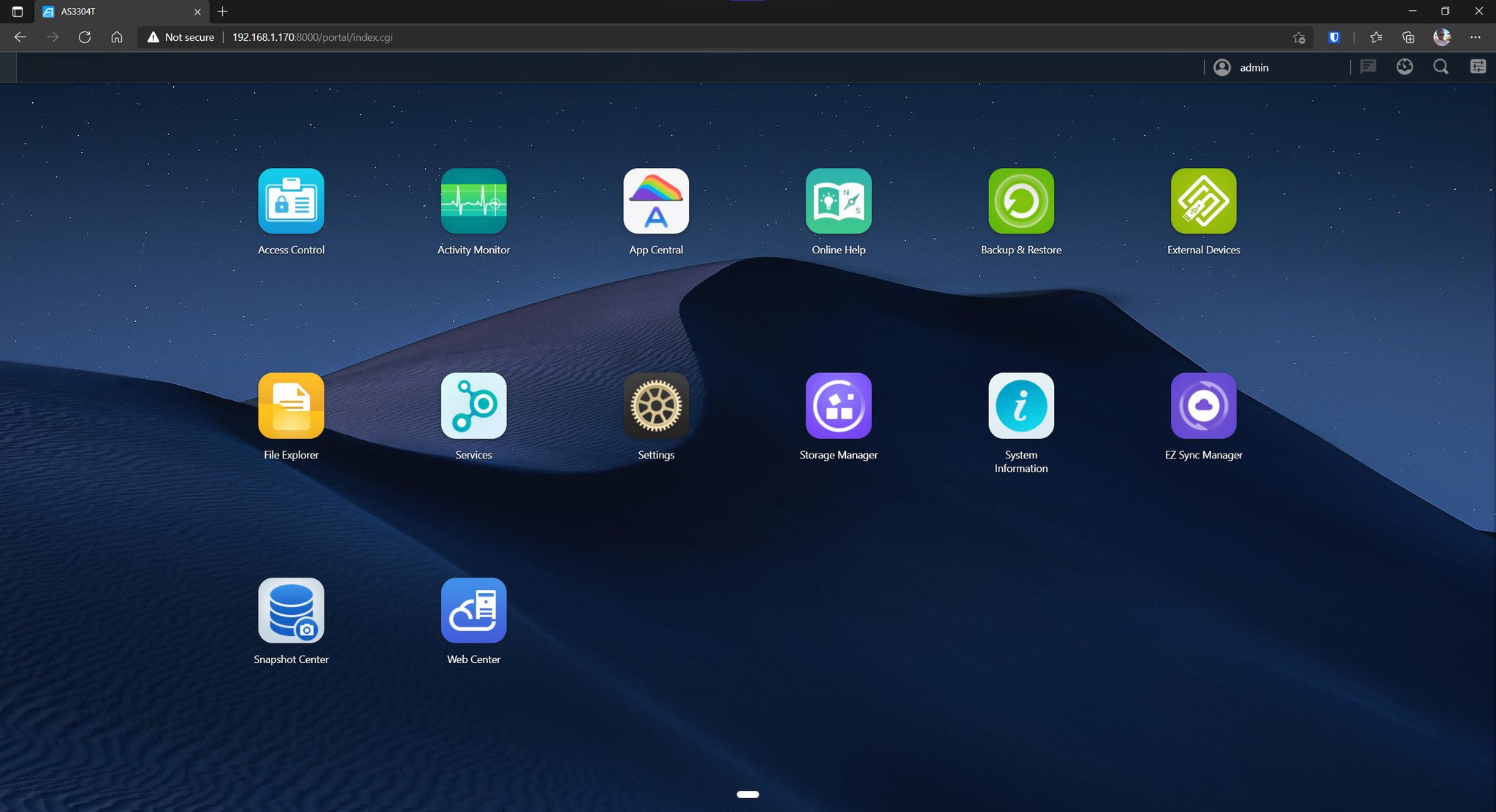Screen dimensions: 1496x812
Task: Open the tab actions menu button
Action: click(18, 12)
